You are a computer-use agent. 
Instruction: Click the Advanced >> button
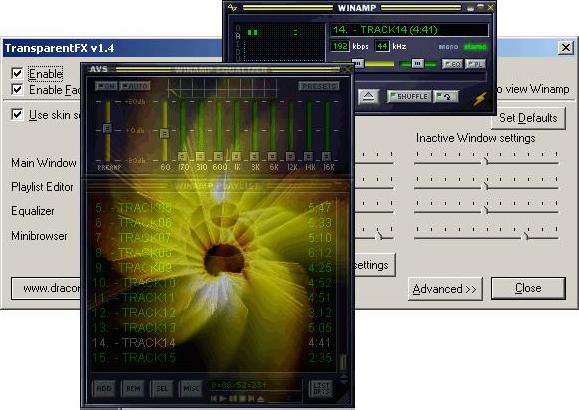(445, 289)
